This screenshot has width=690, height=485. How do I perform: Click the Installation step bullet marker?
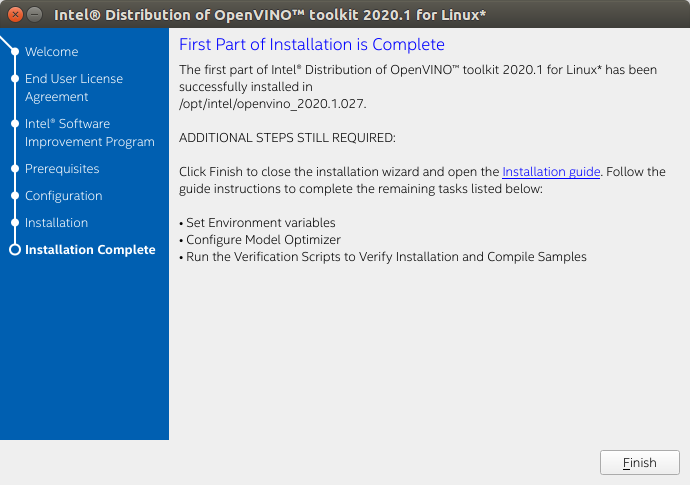pos(14,223)
